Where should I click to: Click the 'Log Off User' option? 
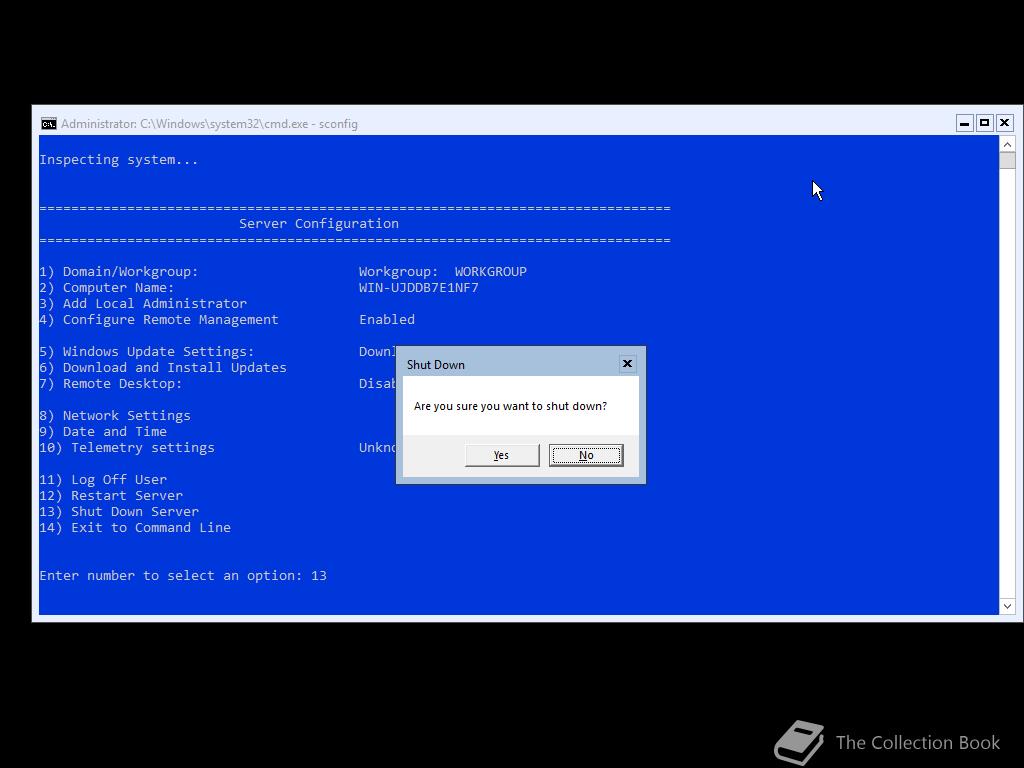(103, 480)
